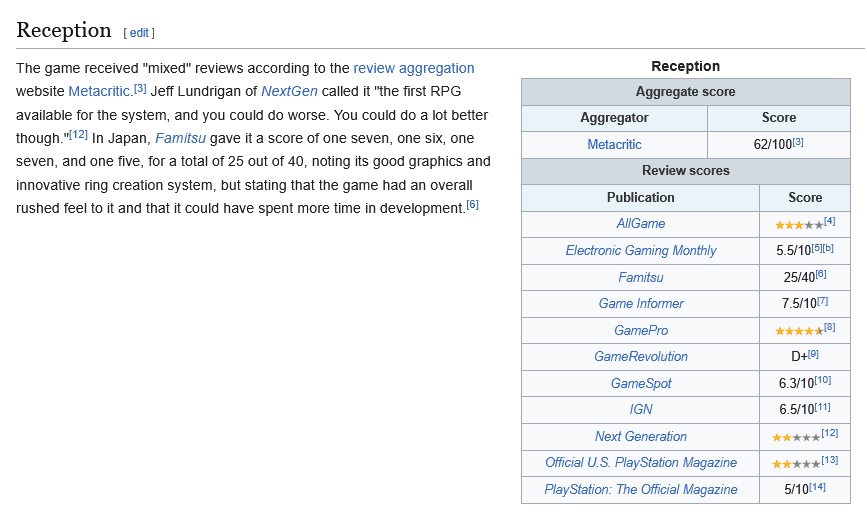Open the GameRevolution link
This screenshot has height=519, width=867.
pos(640,357)
